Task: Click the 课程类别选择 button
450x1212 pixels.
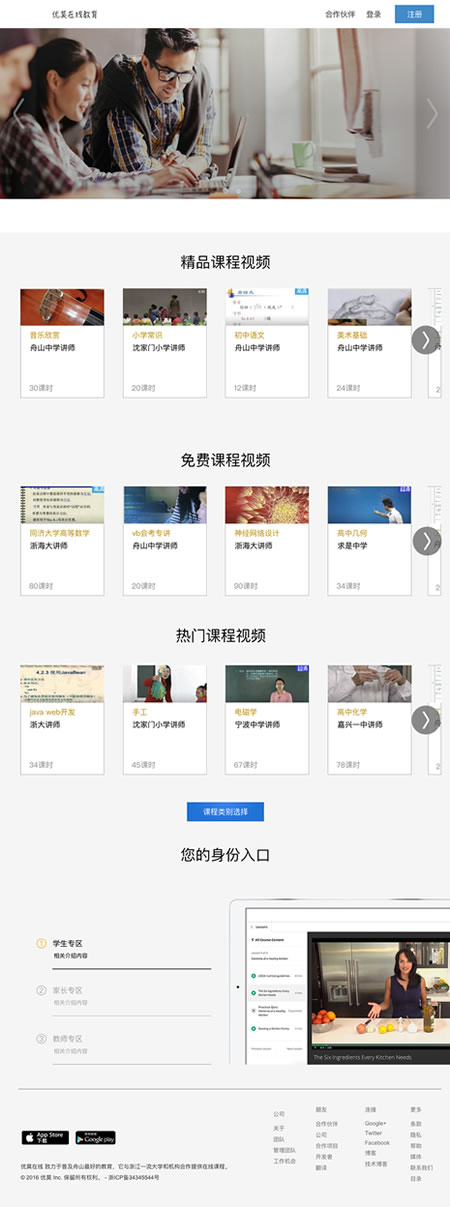Action: coord(225,812)
